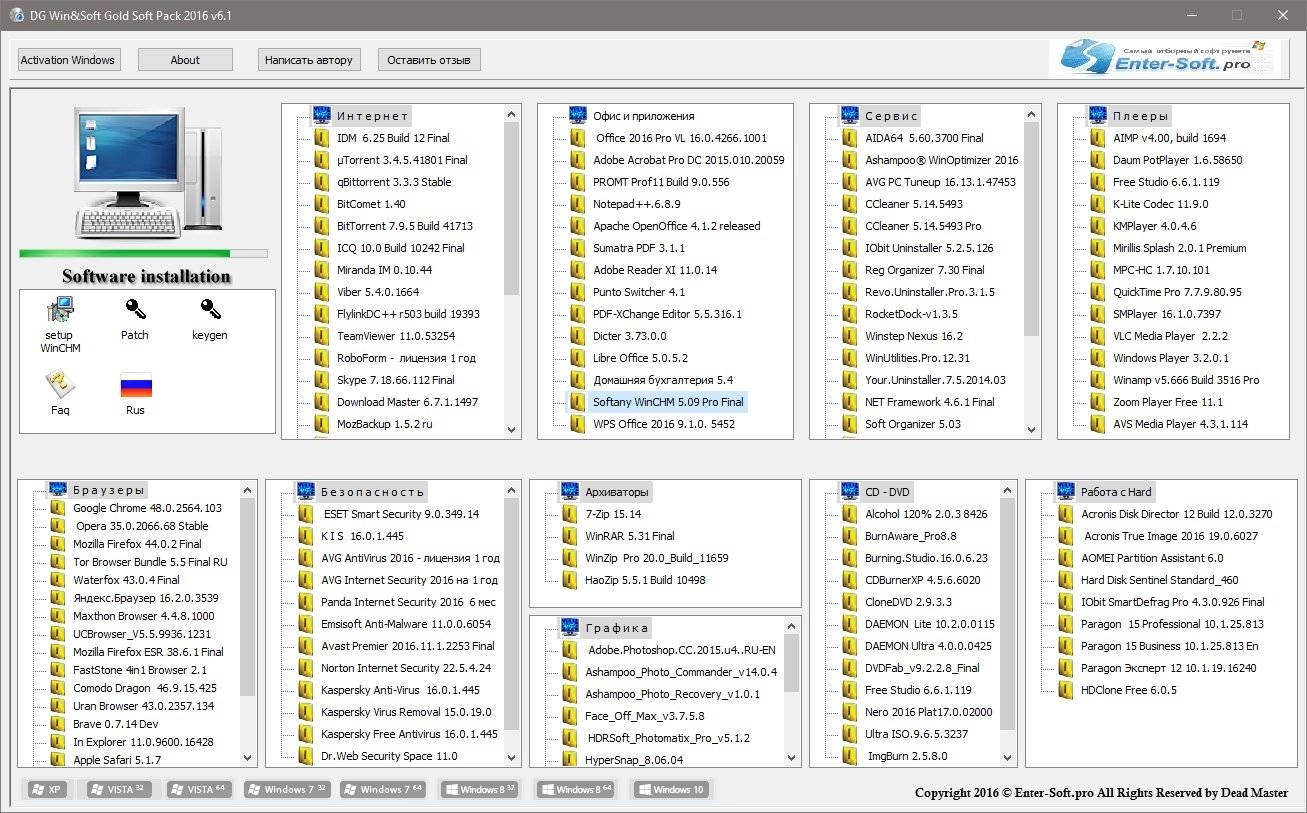Select AIMP v4.00, build 1694

[1169, 138]
